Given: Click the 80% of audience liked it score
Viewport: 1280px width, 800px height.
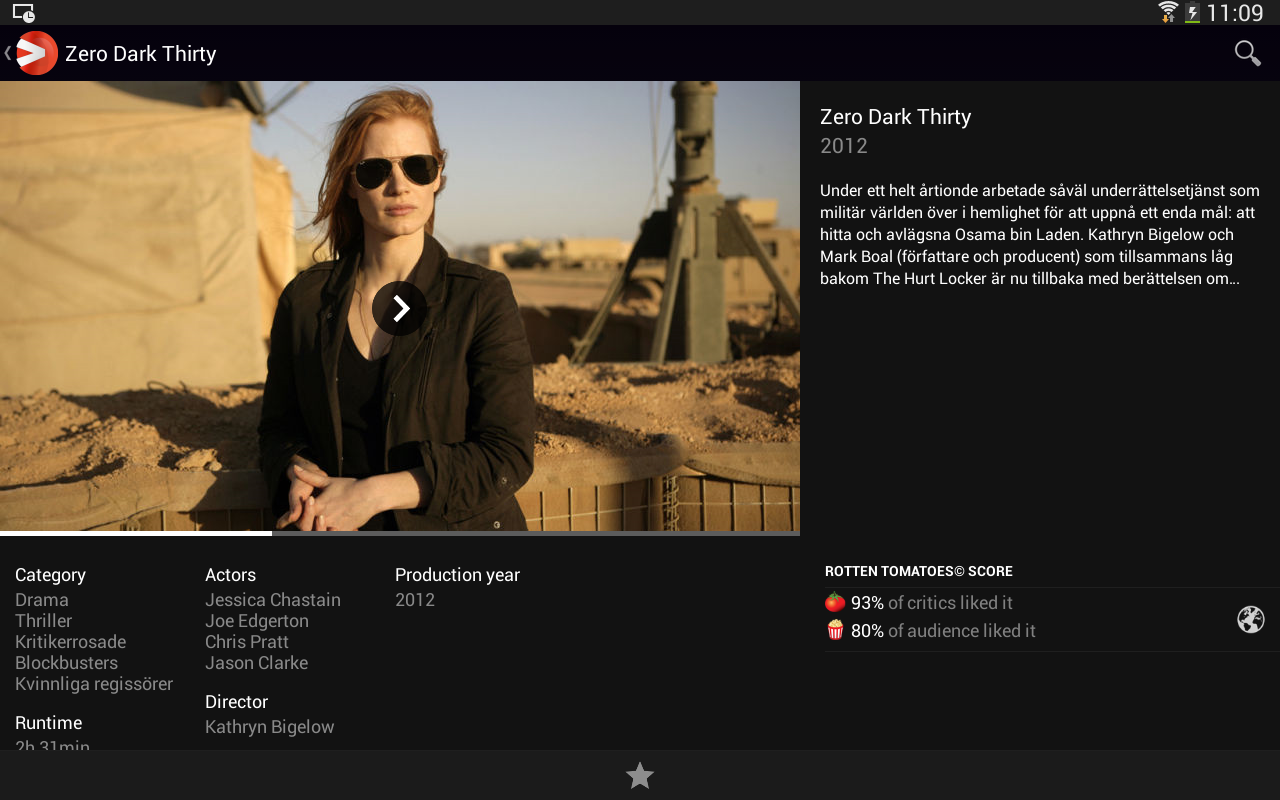Looking at the screenshot, I should click(943, 631).
